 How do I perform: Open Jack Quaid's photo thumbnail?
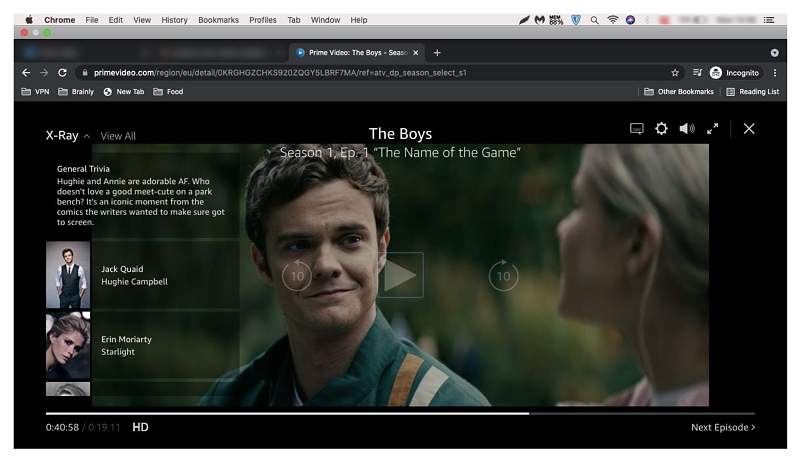point(68,275)
